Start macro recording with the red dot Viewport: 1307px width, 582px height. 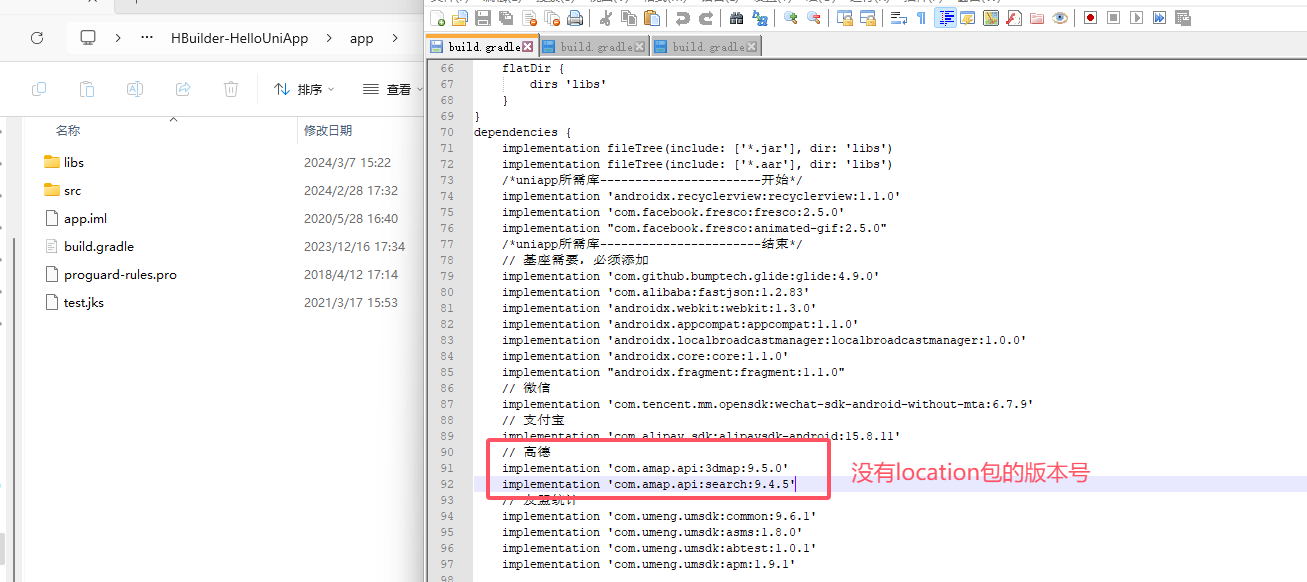click(x=1090, y=18)
